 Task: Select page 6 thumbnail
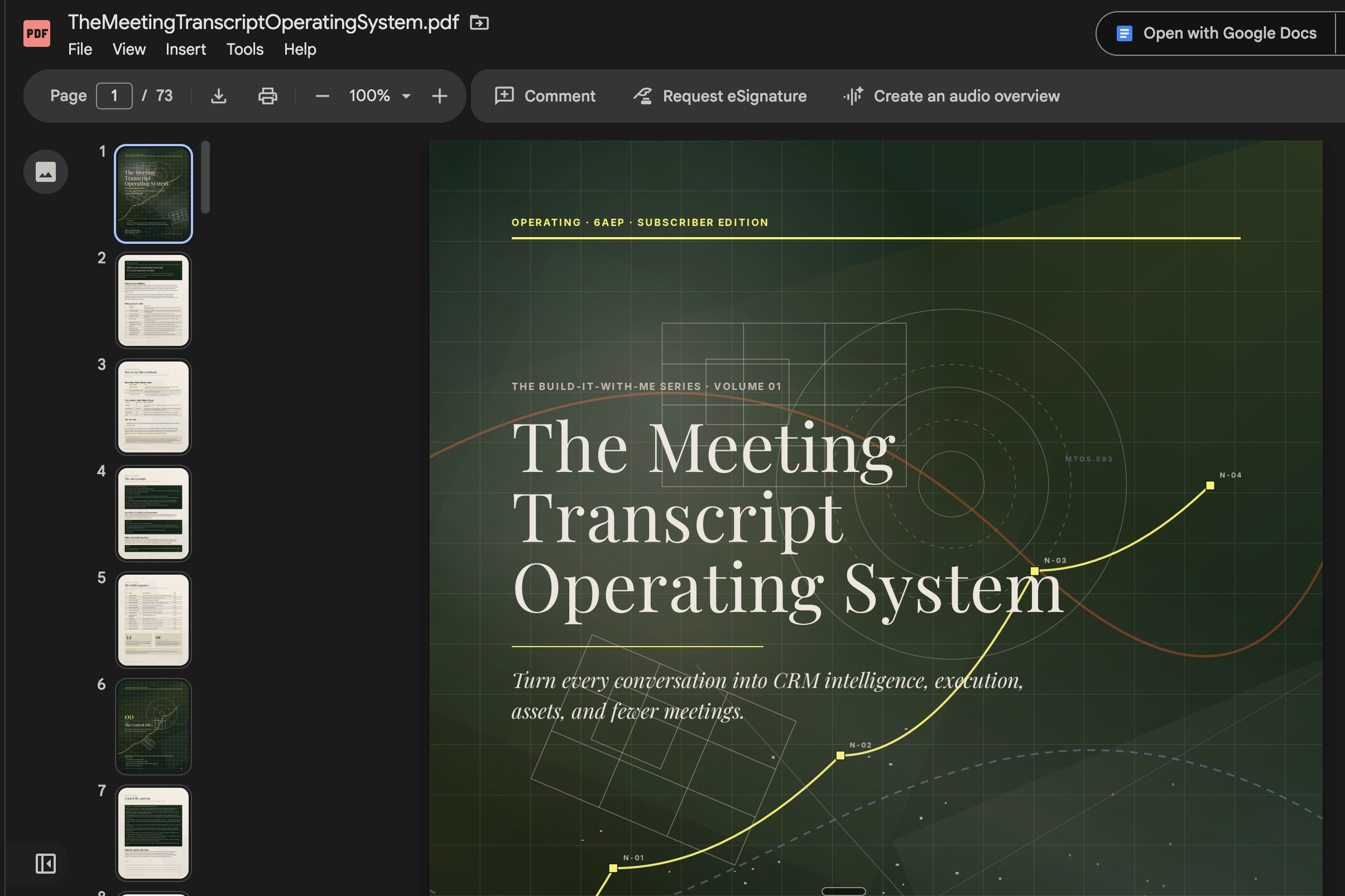tap(153, 726)
